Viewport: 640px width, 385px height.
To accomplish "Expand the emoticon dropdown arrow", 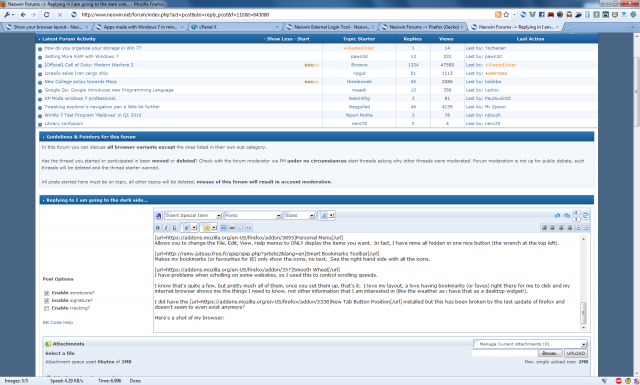I will (214, 228).
